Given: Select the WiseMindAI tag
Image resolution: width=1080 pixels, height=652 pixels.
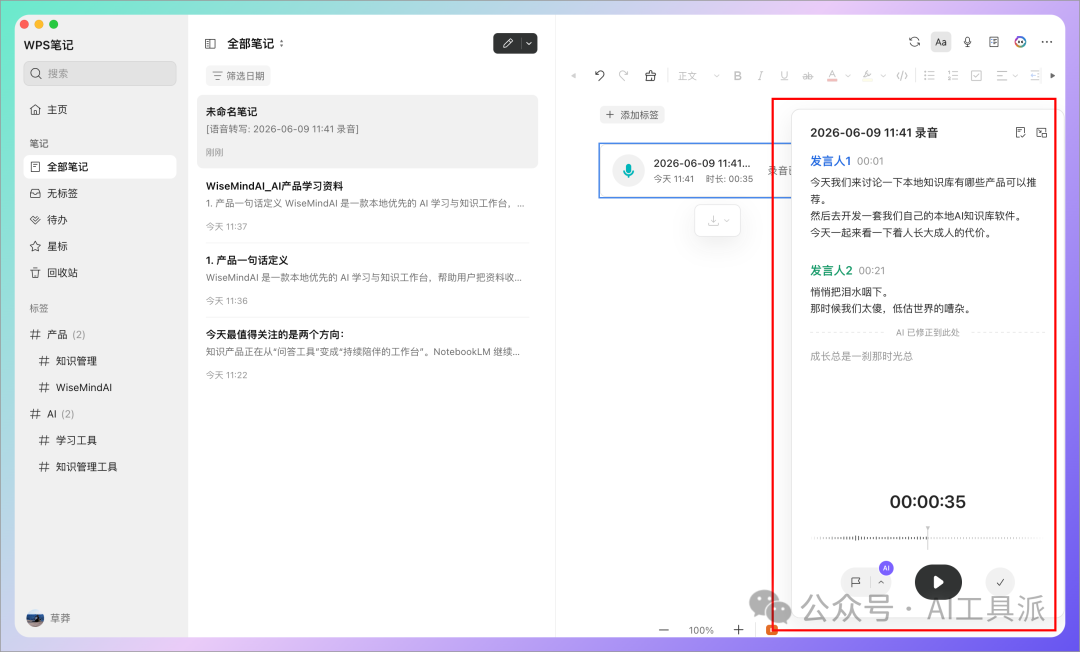Looking at the screenshot, I should pyautogui.click(x=100, y=388).
